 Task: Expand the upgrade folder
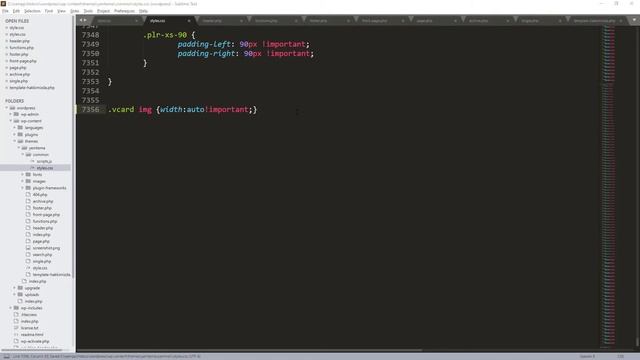tap(15, 288)
